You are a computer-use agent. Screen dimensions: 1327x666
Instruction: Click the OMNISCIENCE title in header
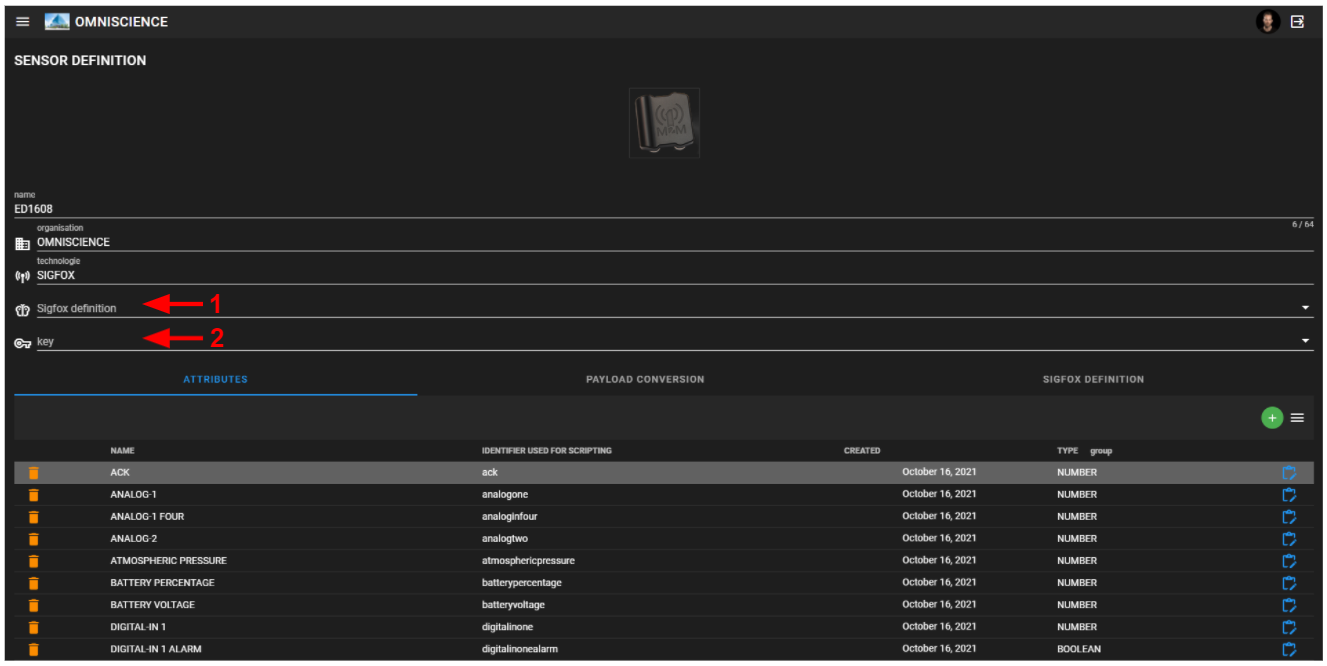click(121, 22)
